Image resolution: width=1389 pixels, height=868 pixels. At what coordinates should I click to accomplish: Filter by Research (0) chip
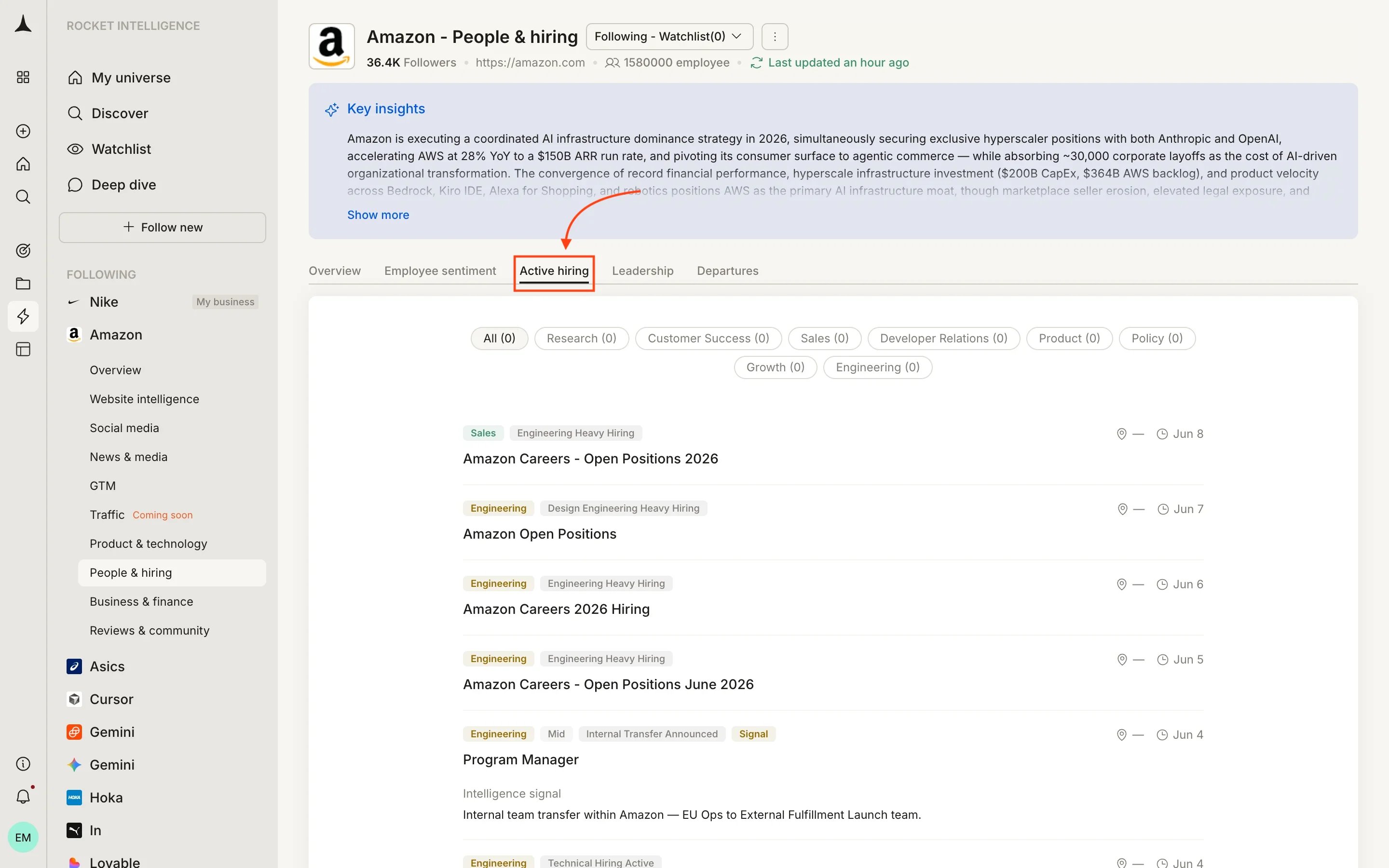(582, 339)
